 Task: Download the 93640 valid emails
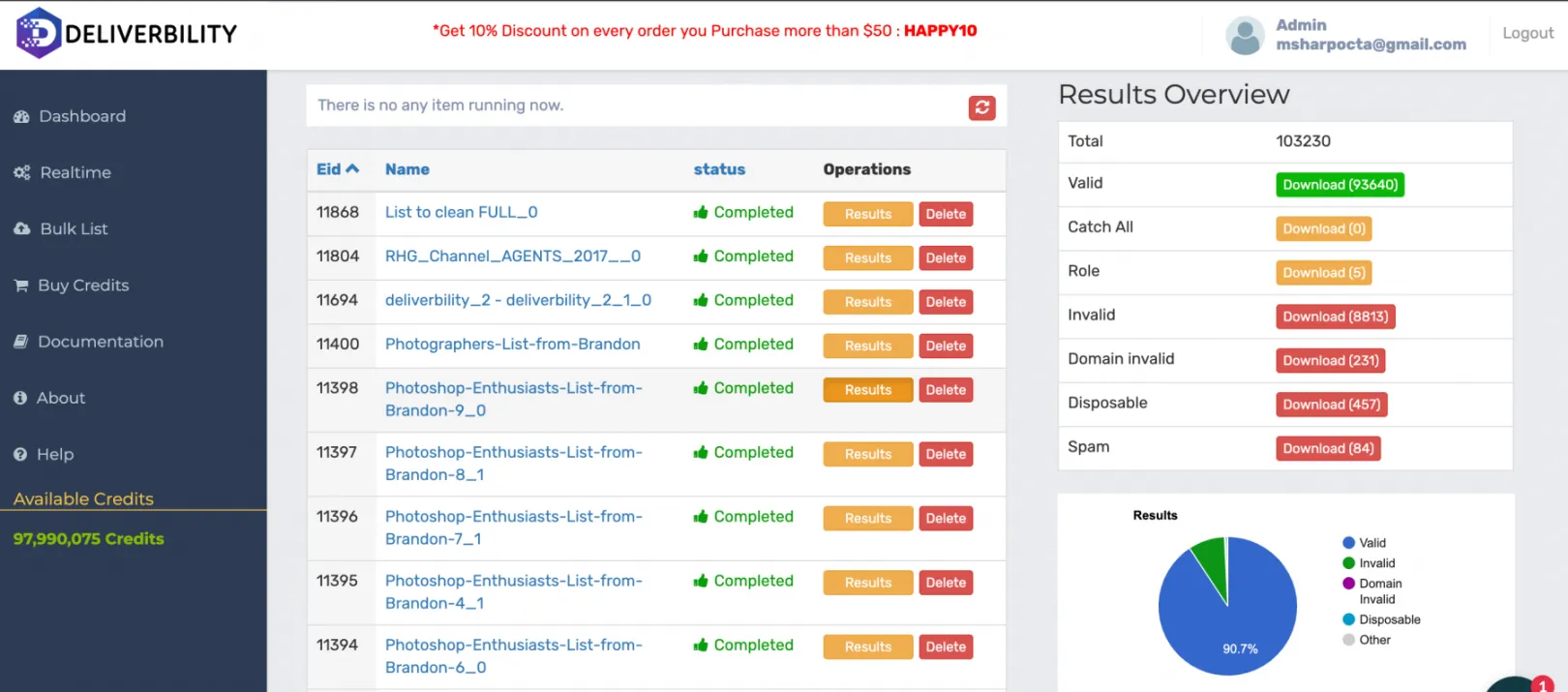[x=1340, y=185]
